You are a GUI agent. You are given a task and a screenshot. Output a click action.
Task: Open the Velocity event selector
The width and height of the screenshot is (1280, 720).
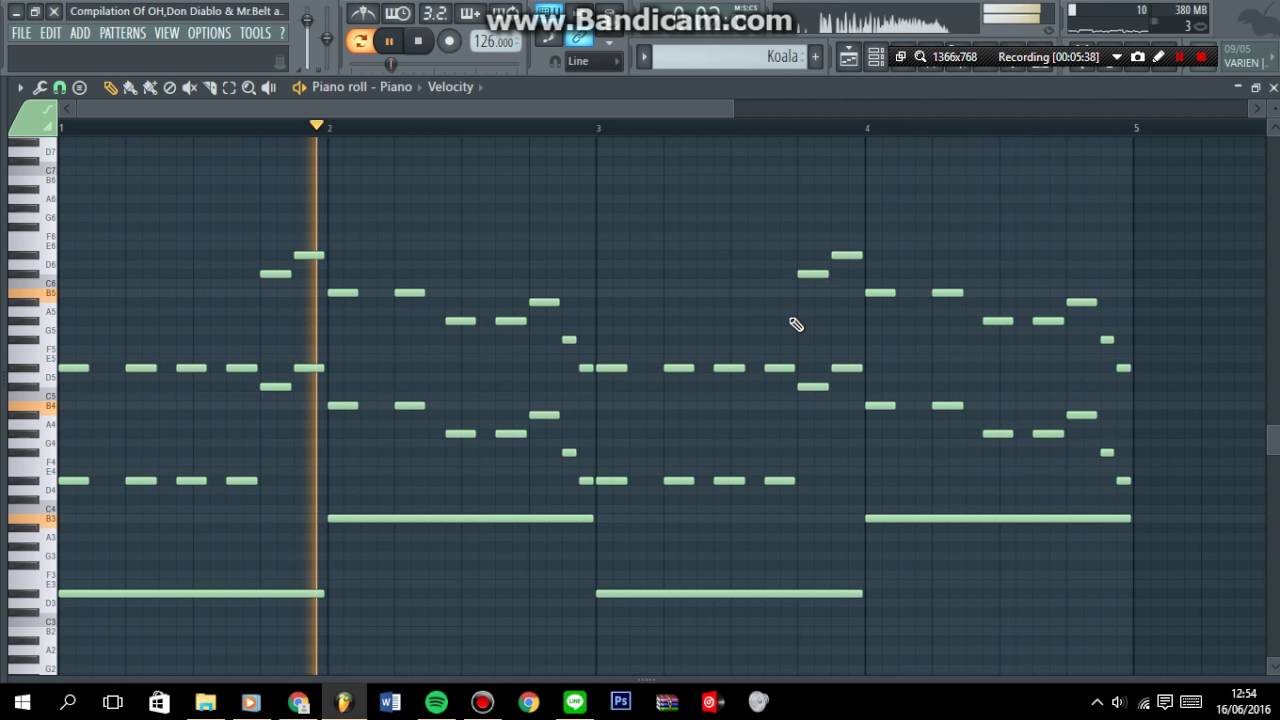click(x=450, y=87)
